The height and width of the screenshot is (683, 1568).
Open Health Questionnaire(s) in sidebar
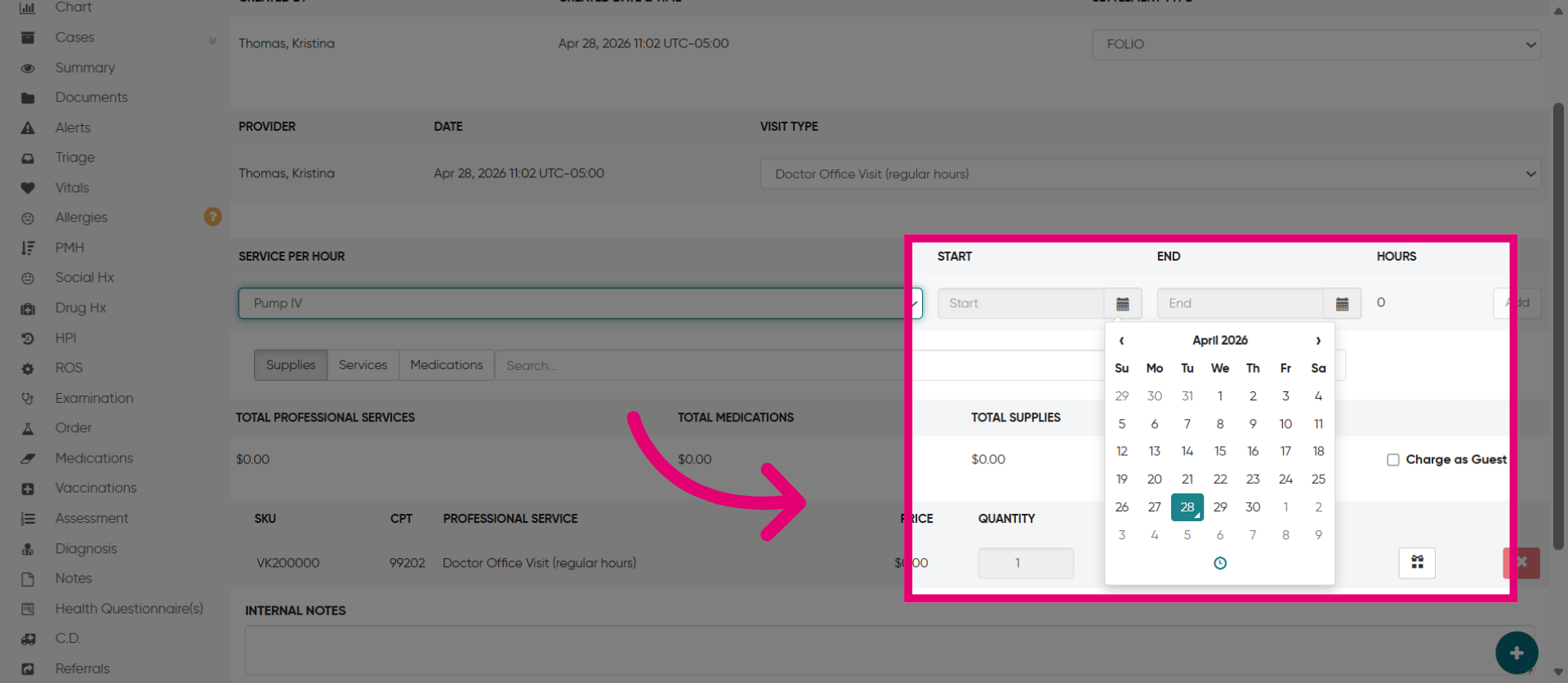click(x=129, y=609)
